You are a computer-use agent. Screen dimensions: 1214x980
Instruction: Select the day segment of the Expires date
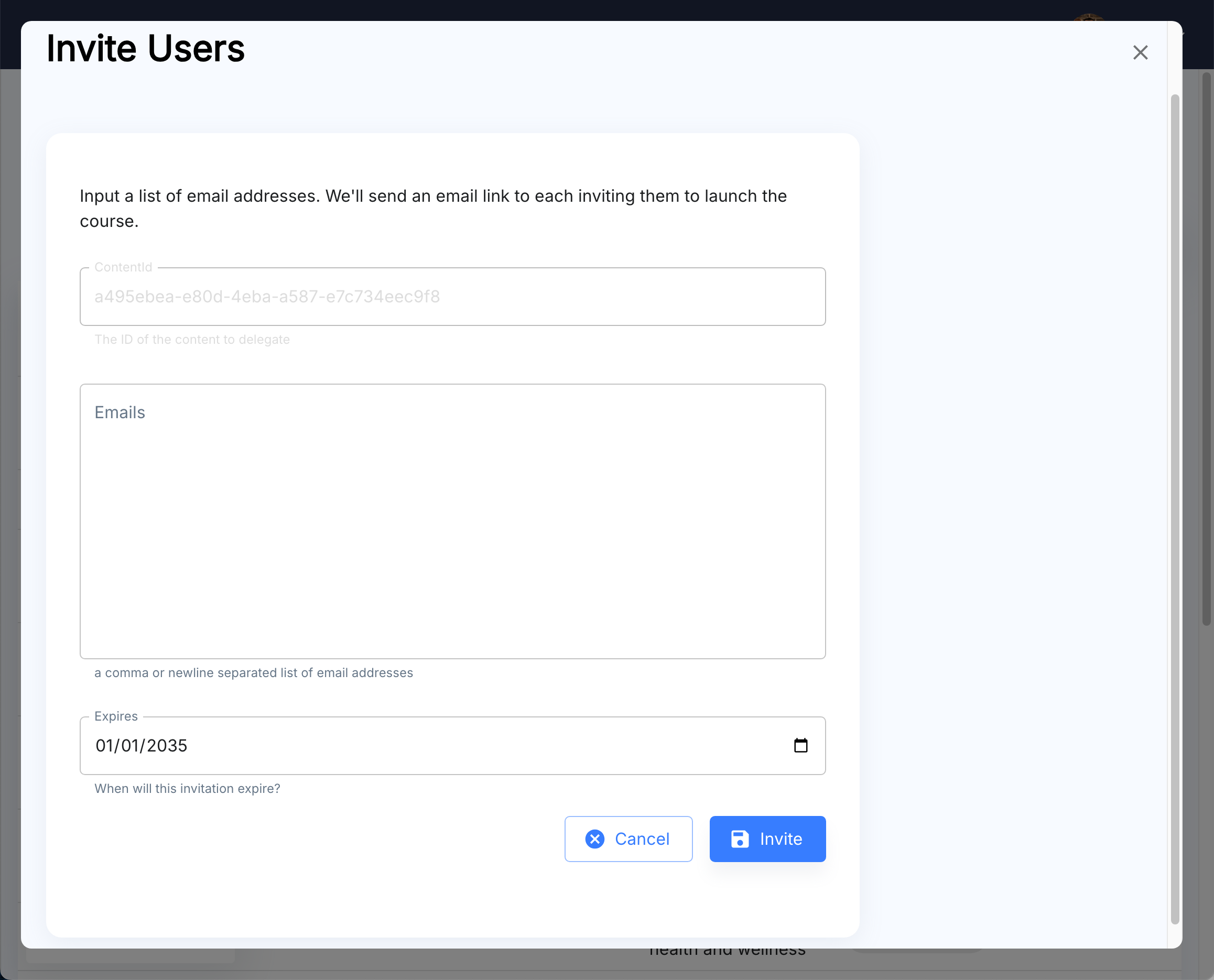pos(130,746)
